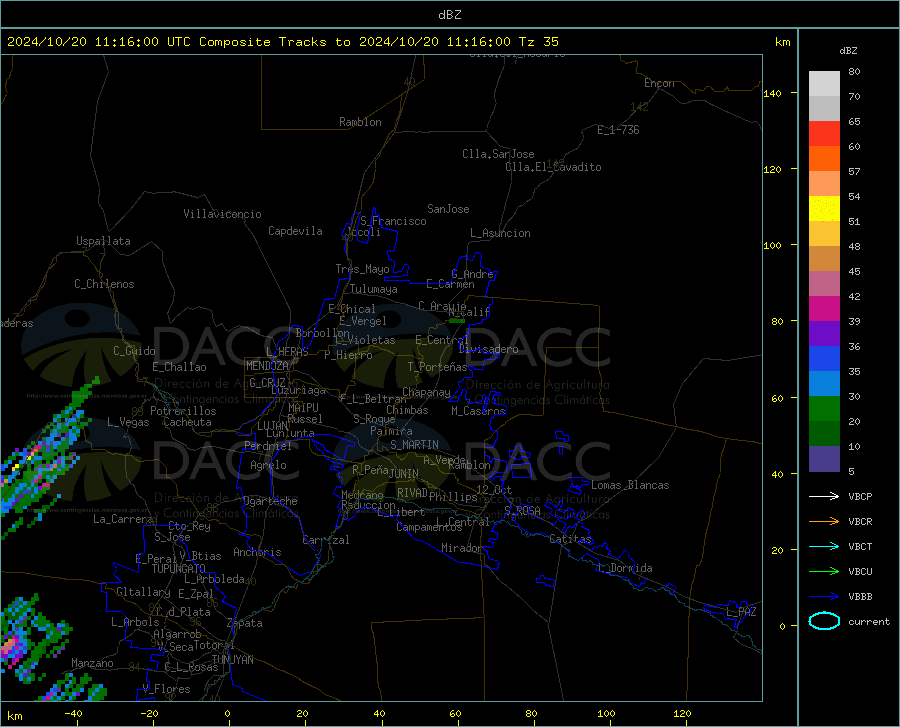Pick the light gray 80 dBZ swatch
The width and height of the screenshot is (900, 727).
pyautogui.click(x=824, y=83)
